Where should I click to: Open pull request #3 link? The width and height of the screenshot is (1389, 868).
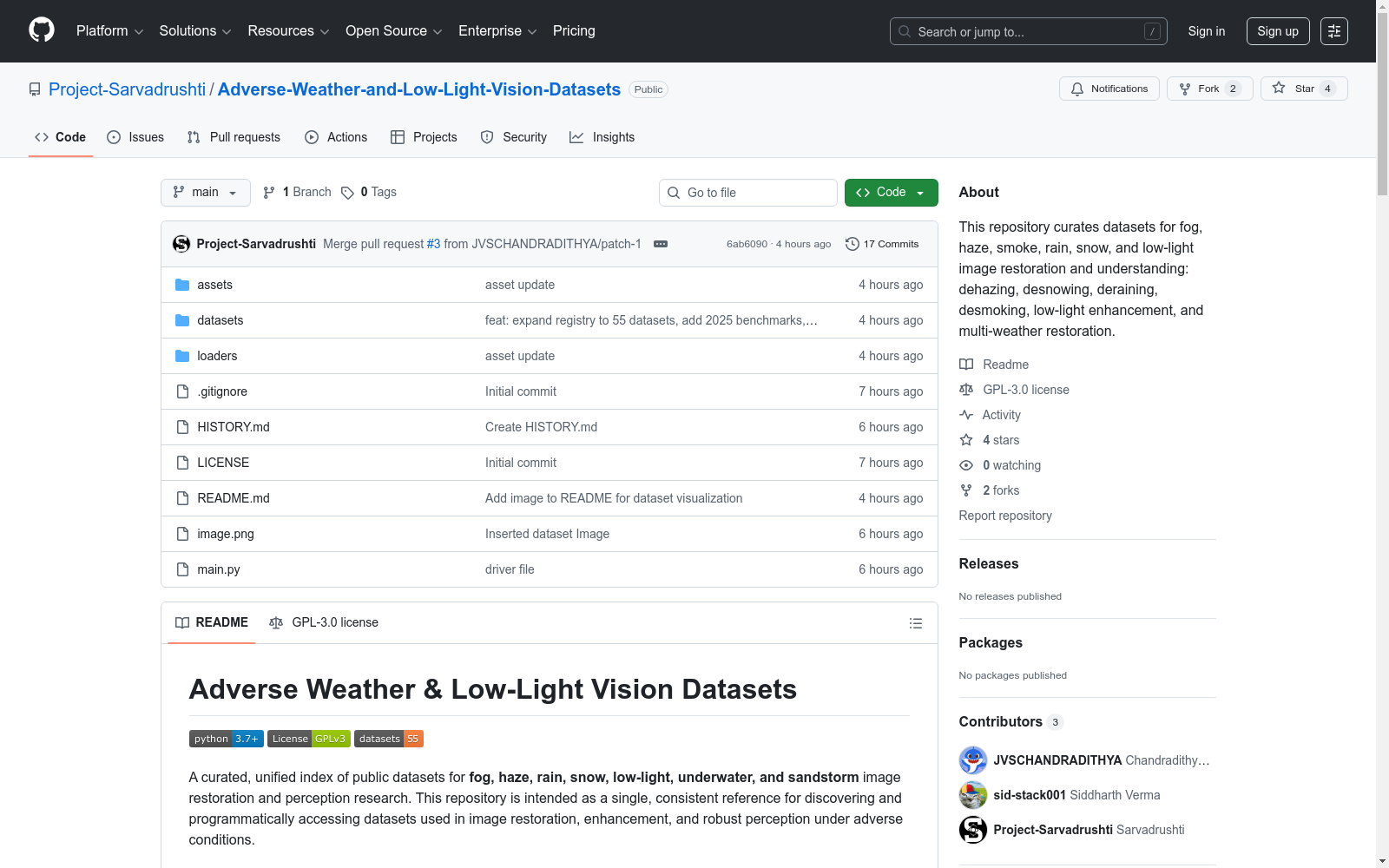pos(433,244)
